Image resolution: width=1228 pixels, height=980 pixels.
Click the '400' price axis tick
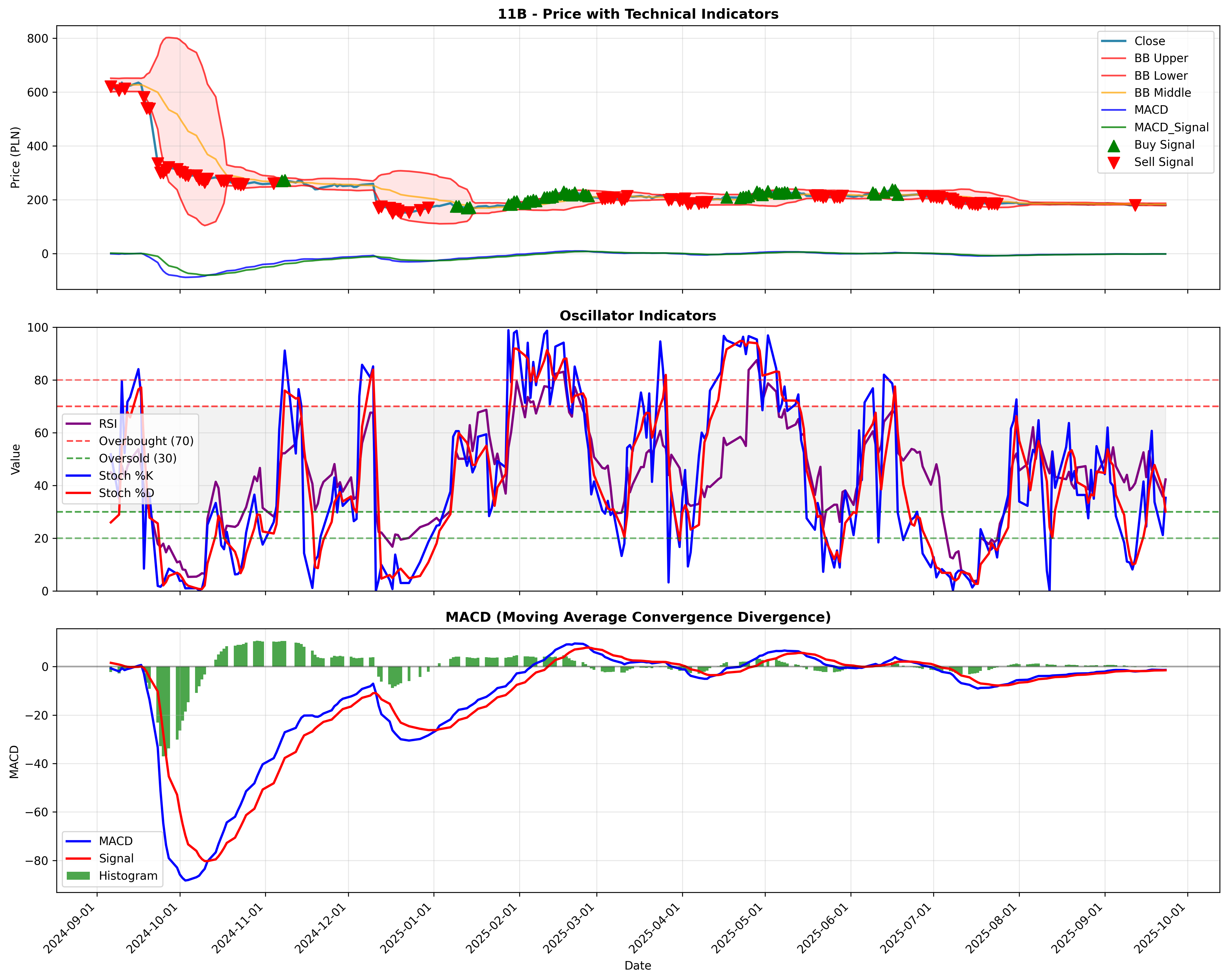point(38,146)
